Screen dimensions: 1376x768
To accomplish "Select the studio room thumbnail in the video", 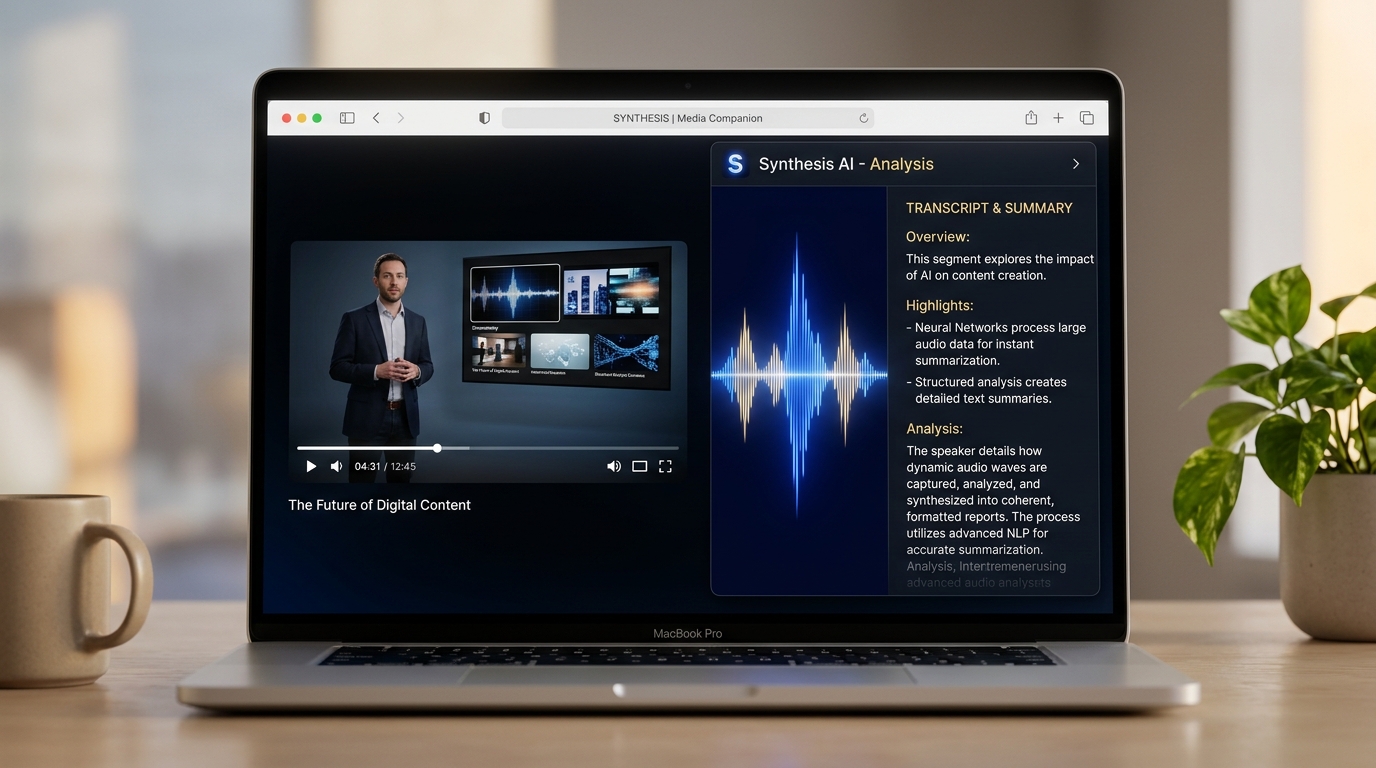I will pos(498,351).
